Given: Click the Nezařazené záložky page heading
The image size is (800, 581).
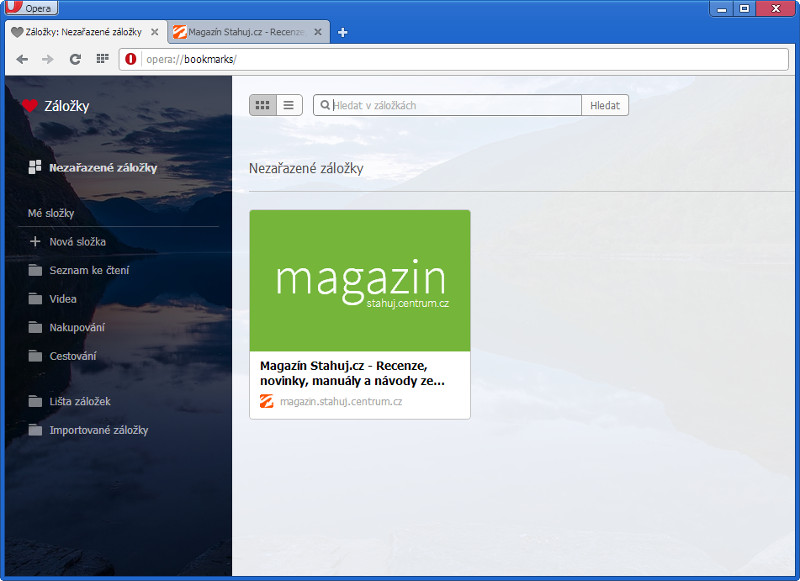Looking at the screenshot, I should (306, 168).
